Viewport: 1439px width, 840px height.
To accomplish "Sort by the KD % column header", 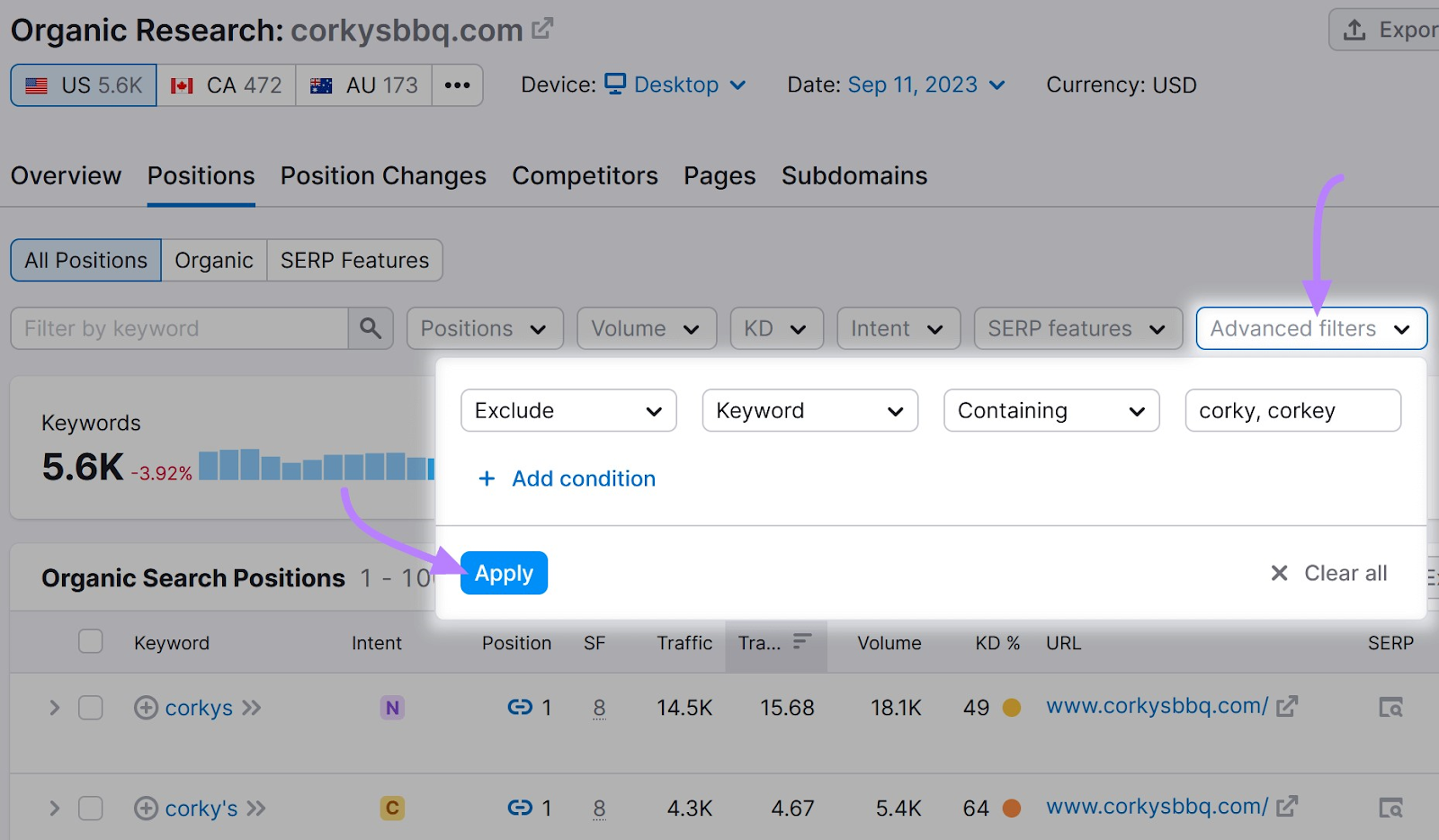I will [x=997, y=643].
